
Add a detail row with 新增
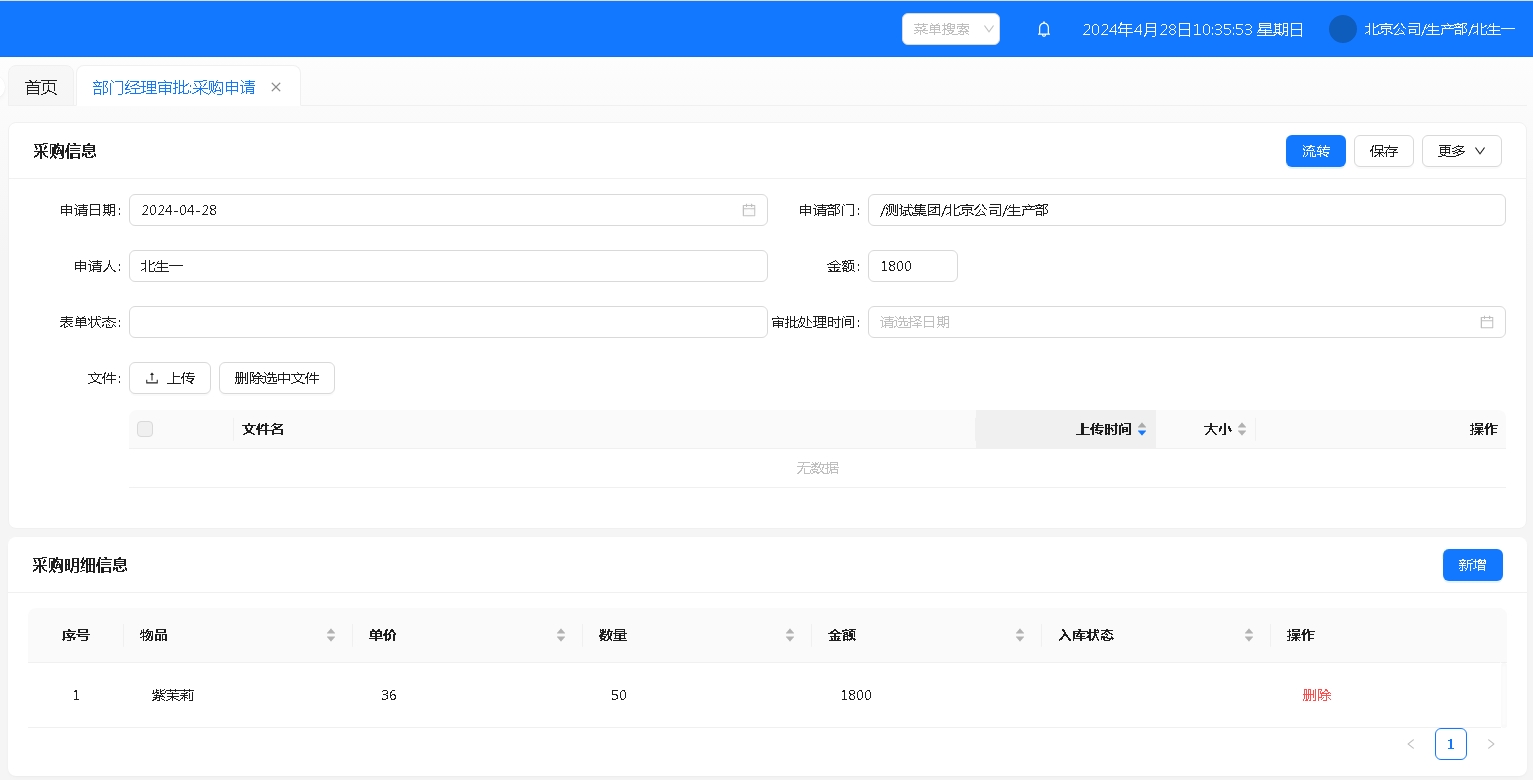1472,565
